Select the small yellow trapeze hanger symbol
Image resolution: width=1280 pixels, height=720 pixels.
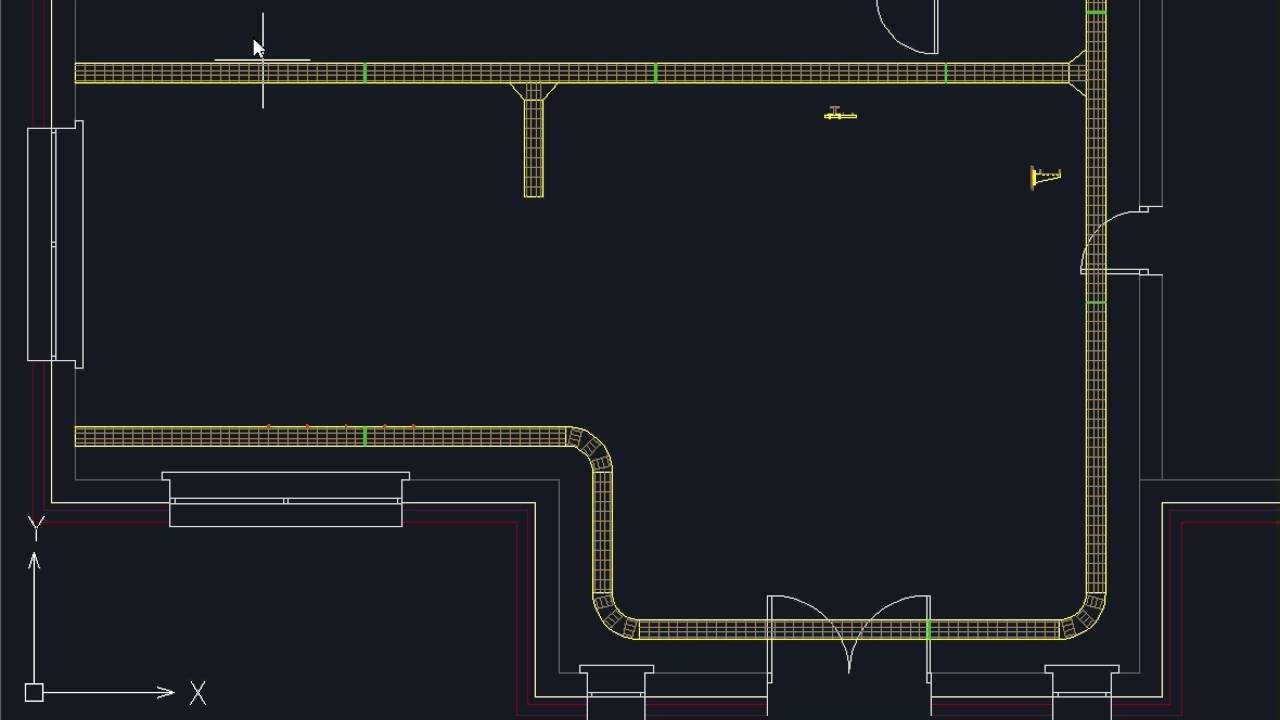(x=840, y=115)
